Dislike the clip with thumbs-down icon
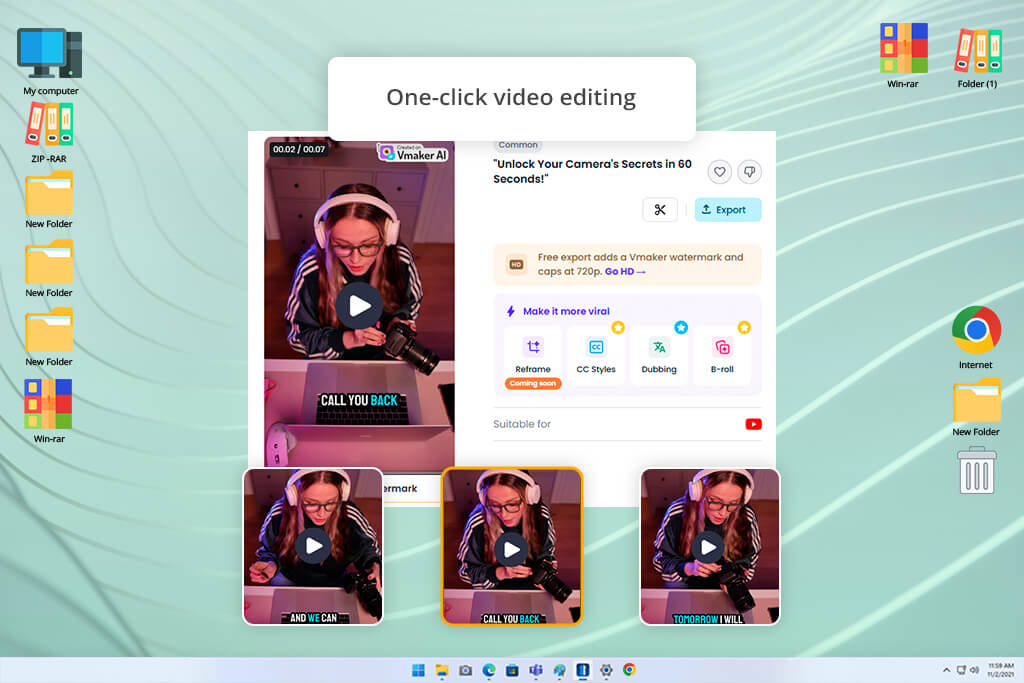Screen dimensions: 1024x683 tap(749, 172)
